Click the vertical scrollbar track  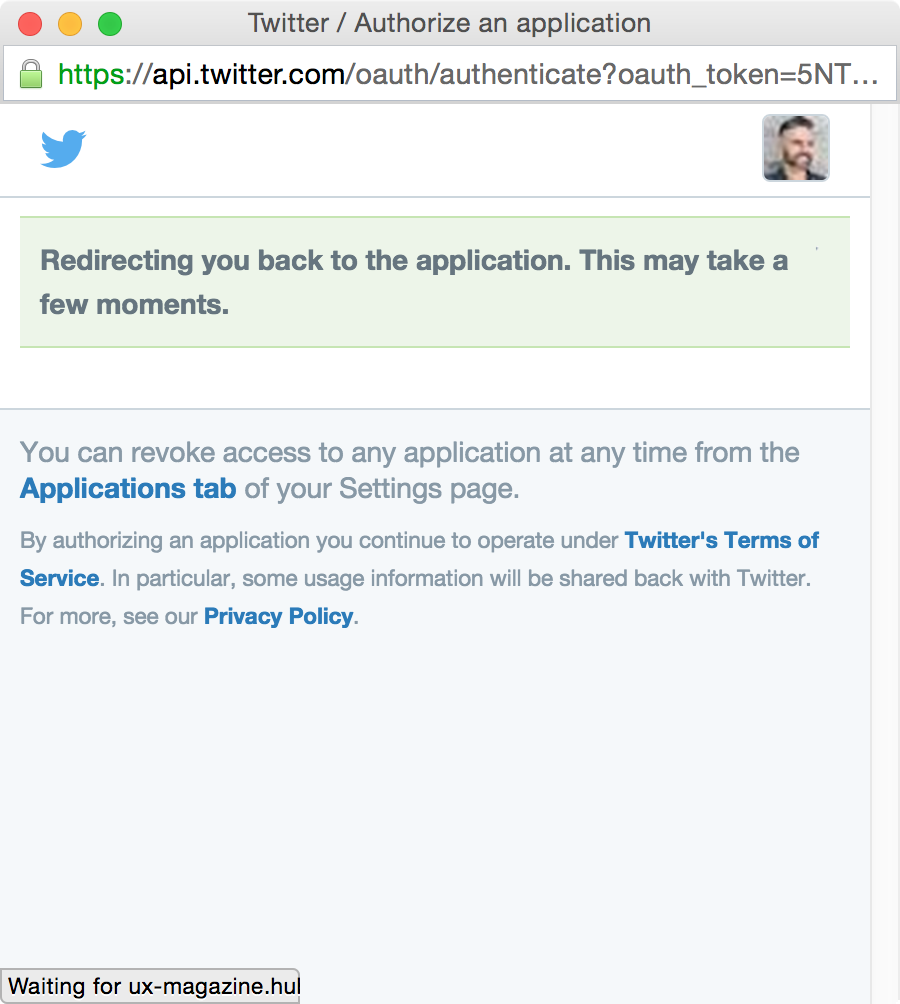(885, 554)
